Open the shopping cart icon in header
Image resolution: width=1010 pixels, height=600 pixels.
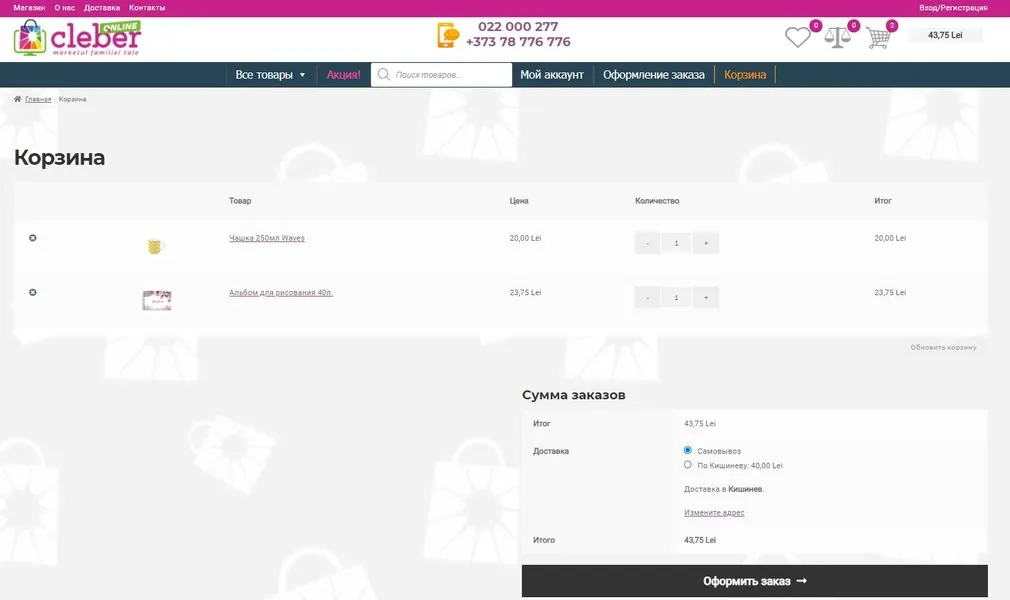point(878,37)
